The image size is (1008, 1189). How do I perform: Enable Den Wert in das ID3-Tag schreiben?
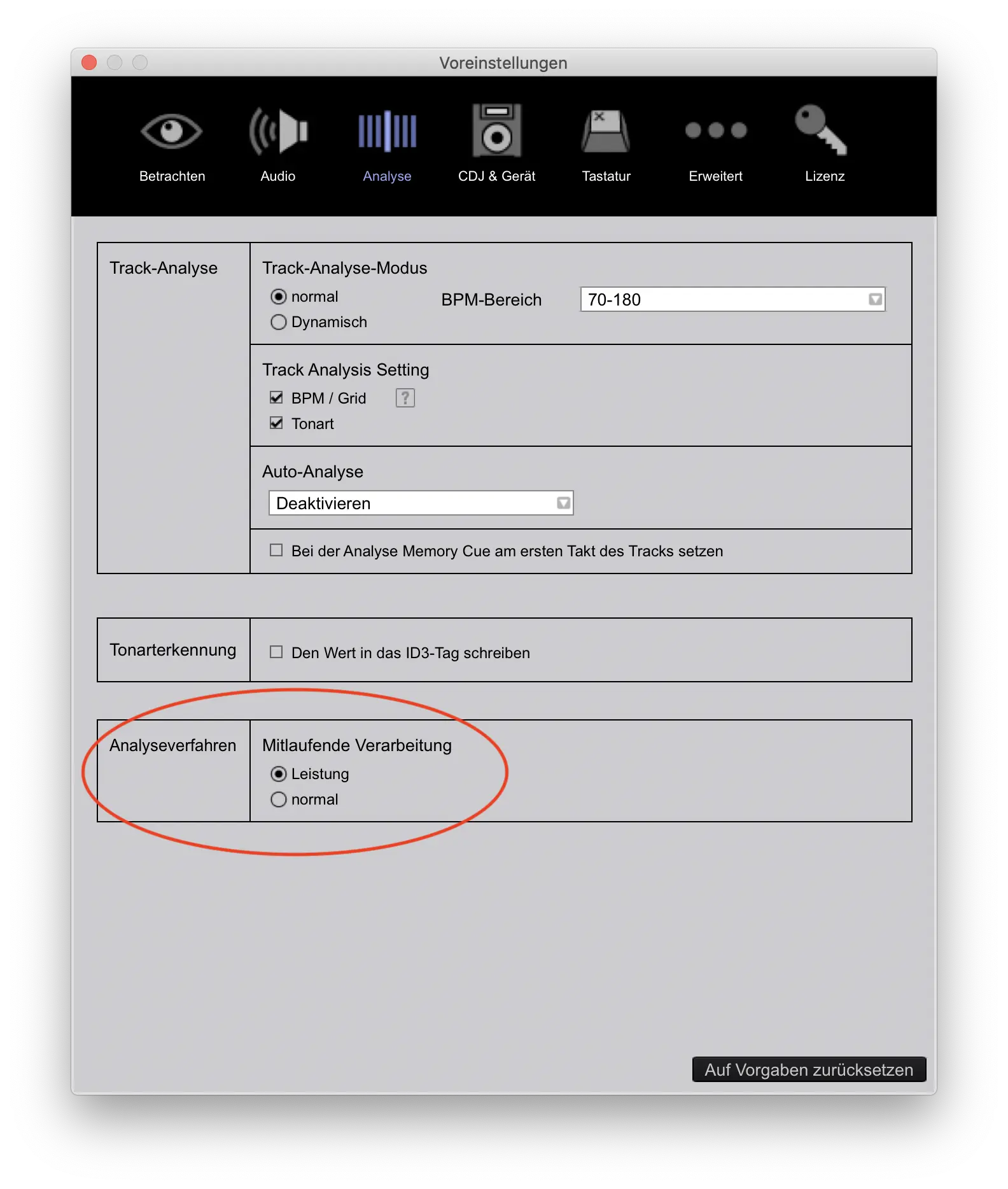pos(276,652)
